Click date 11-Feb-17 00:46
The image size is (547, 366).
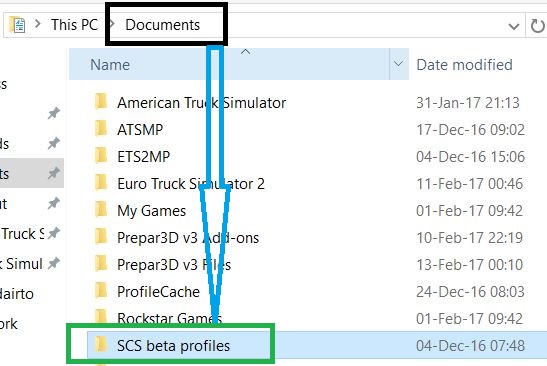tap(470, 184)
